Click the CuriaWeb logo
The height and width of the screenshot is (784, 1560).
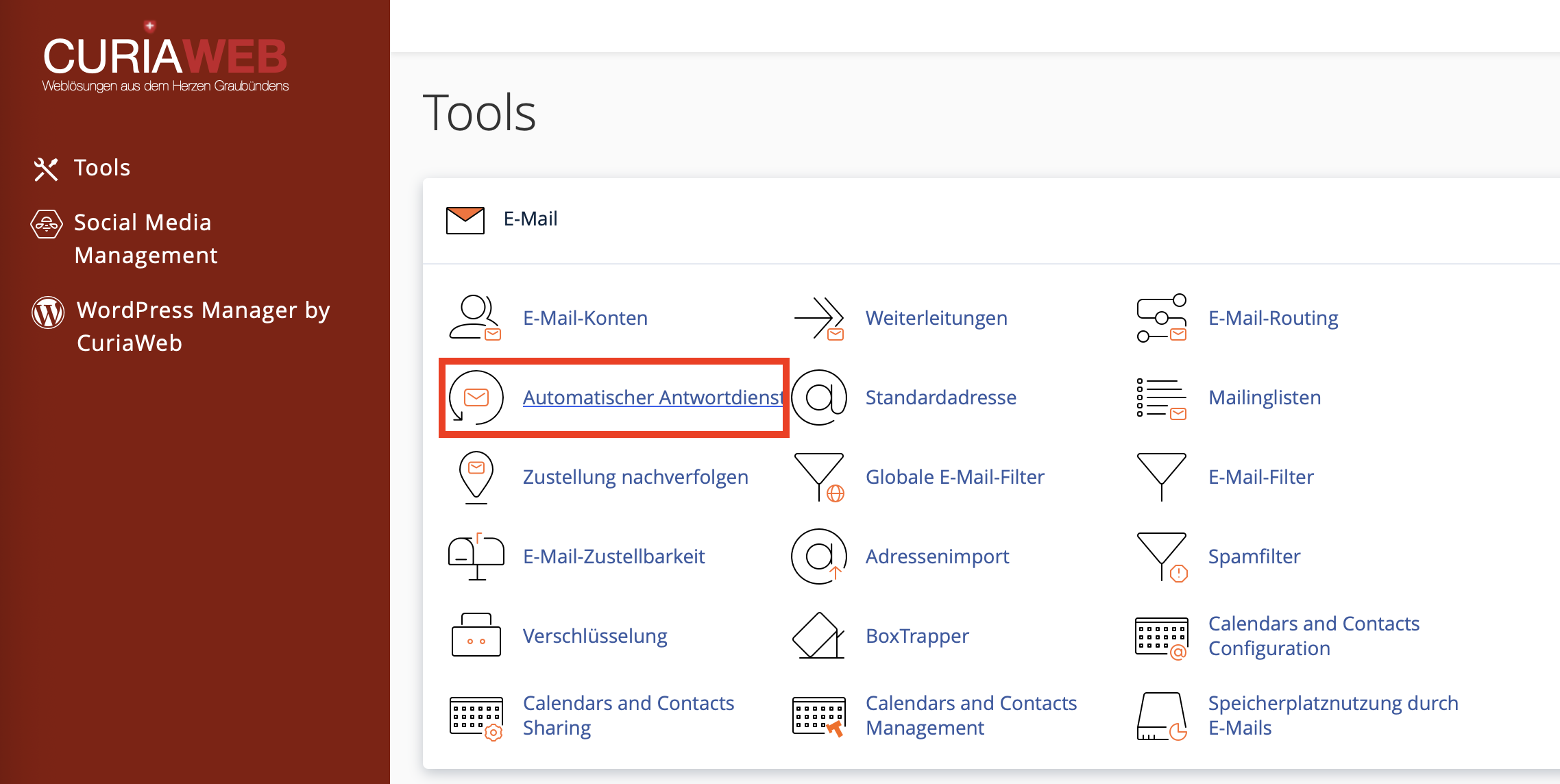point(165,57)
